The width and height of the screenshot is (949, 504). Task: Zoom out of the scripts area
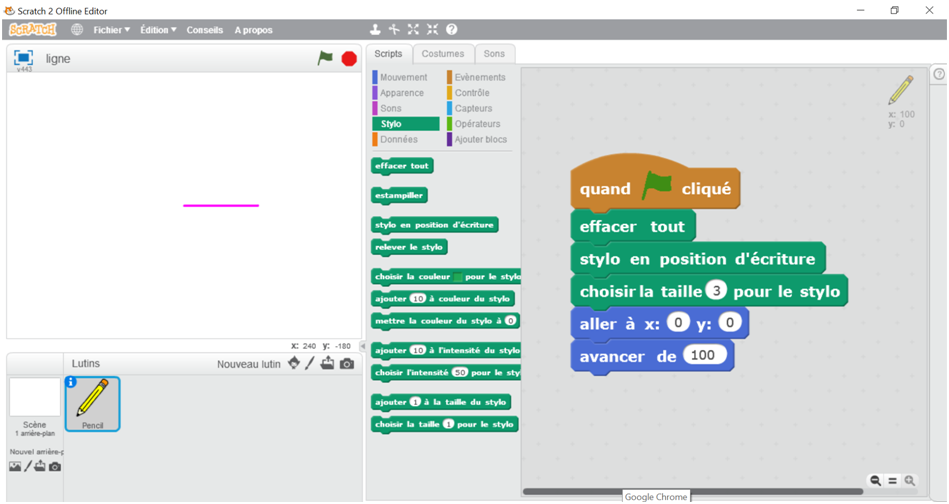(x=876, y=481)
